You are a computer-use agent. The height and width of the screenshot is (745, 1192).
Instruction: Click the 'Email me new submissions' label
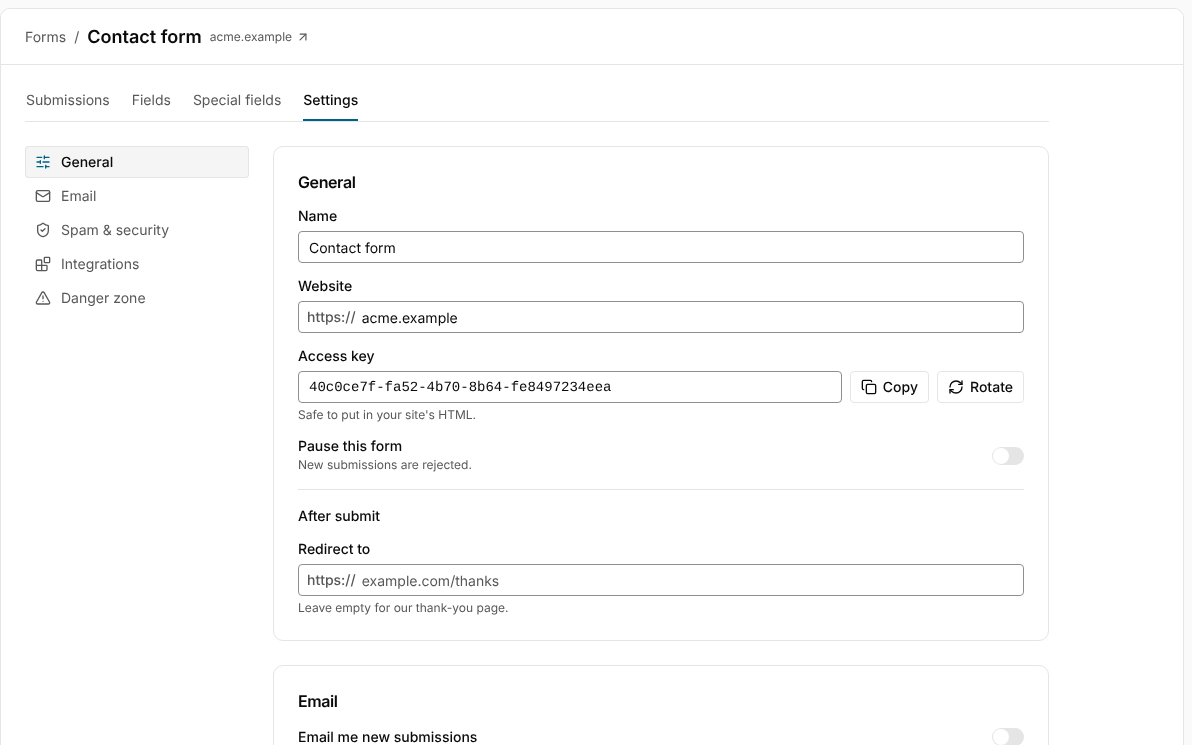tap(388, 737)
